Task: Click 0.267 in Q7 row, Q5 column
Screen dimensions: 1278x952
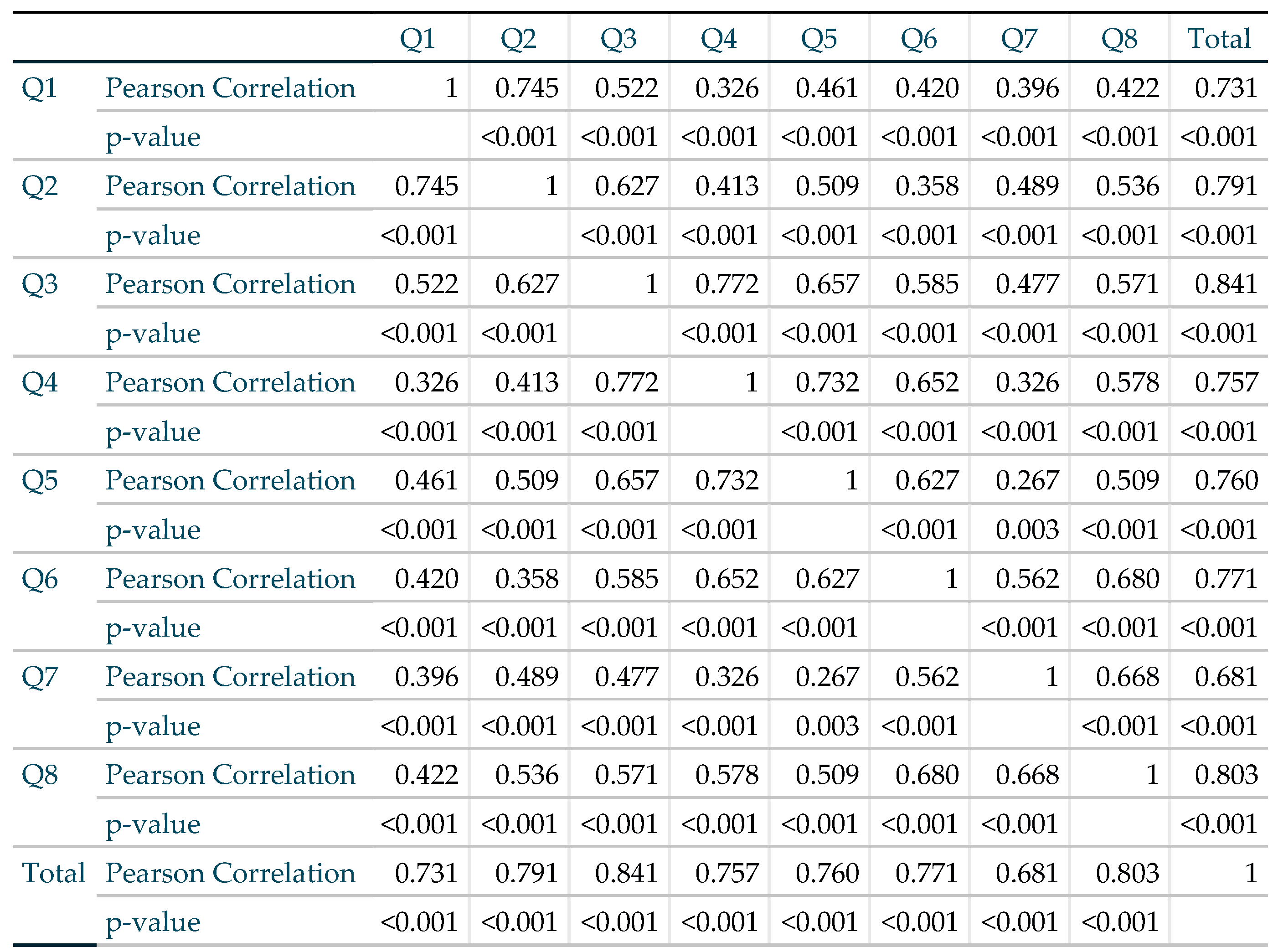Action: [827, 677]
